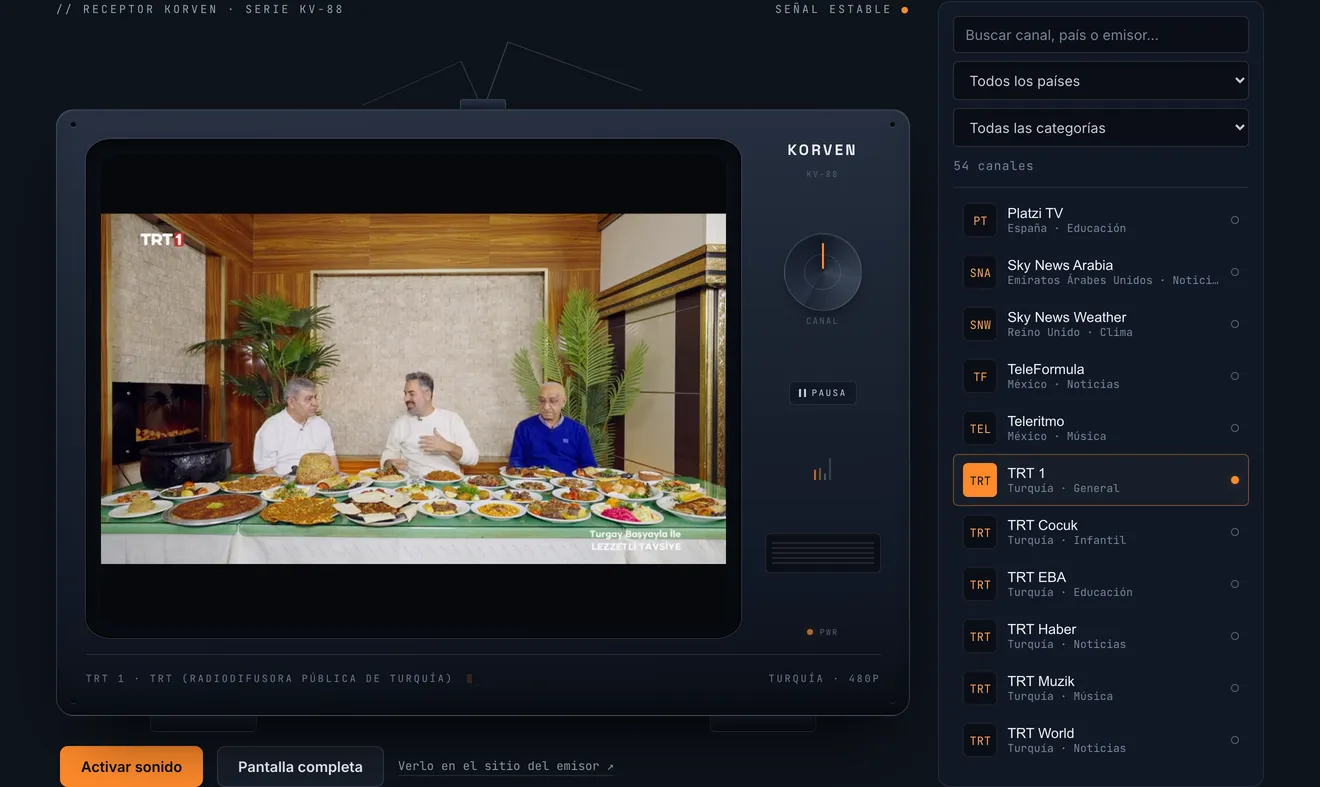Click the Buscar canal search field
The image size is (1320, 787).
(x=1101, y=35)
